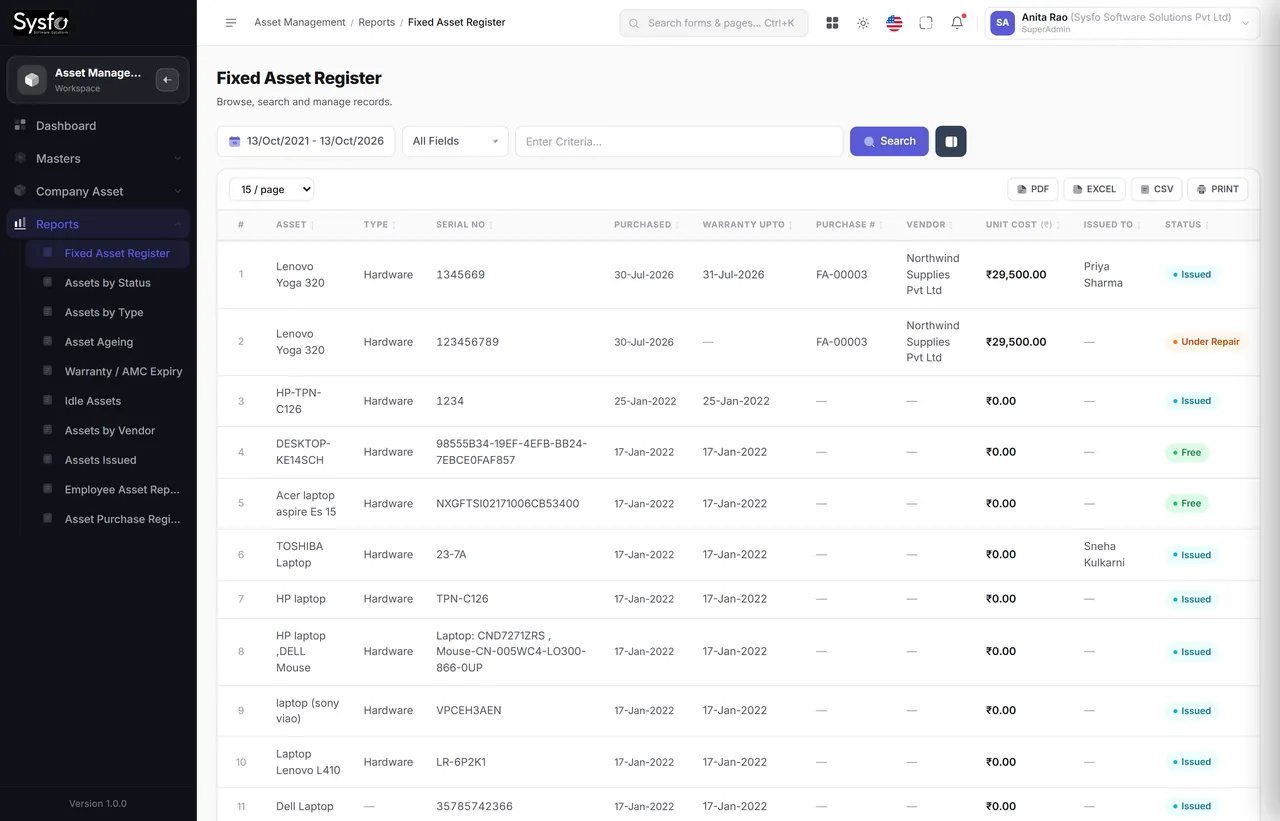Click the Enter Criteria input field
This screenshot has width=1280, height=821.
[679, 141]
